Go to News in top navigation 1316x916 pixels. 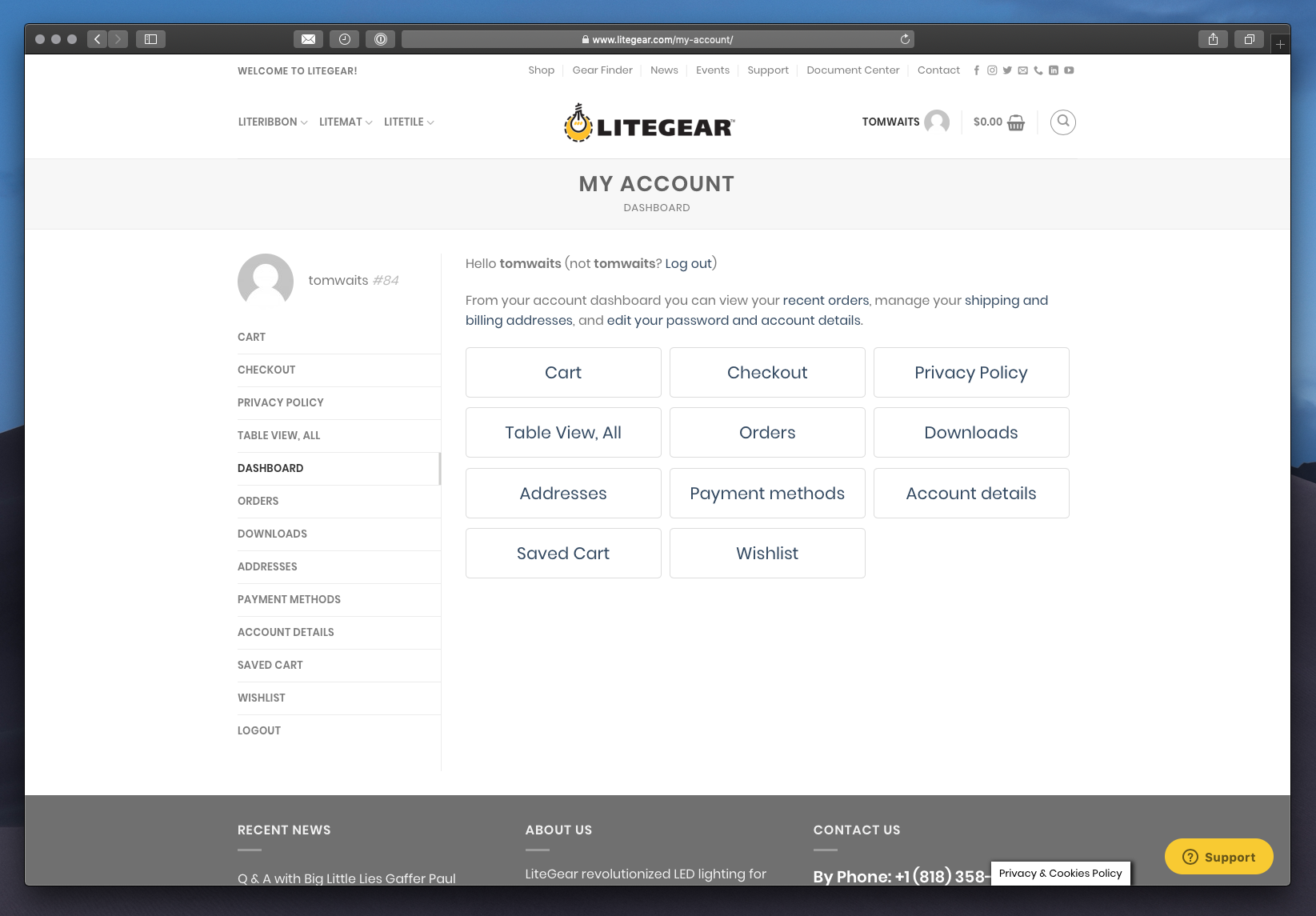pos(664,70)
